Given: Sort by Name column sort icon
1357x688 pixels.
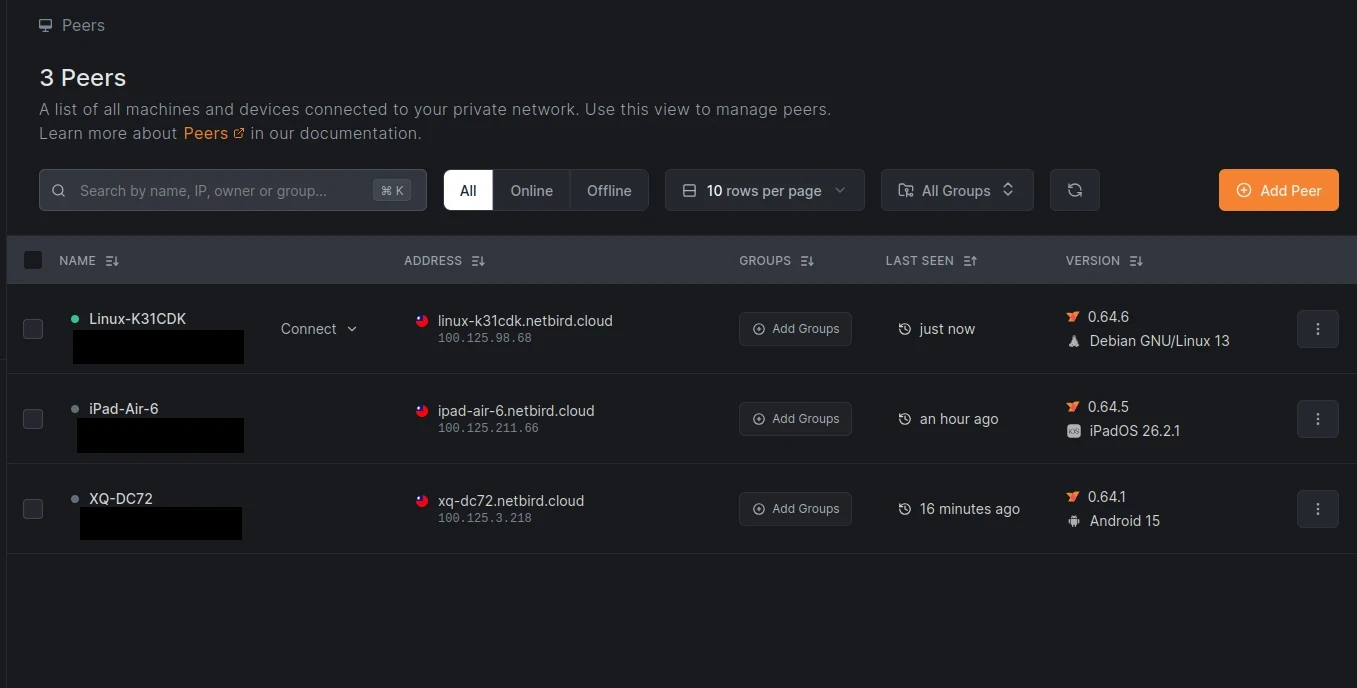Looking at the screenshot, I should (x=112, y=261).
